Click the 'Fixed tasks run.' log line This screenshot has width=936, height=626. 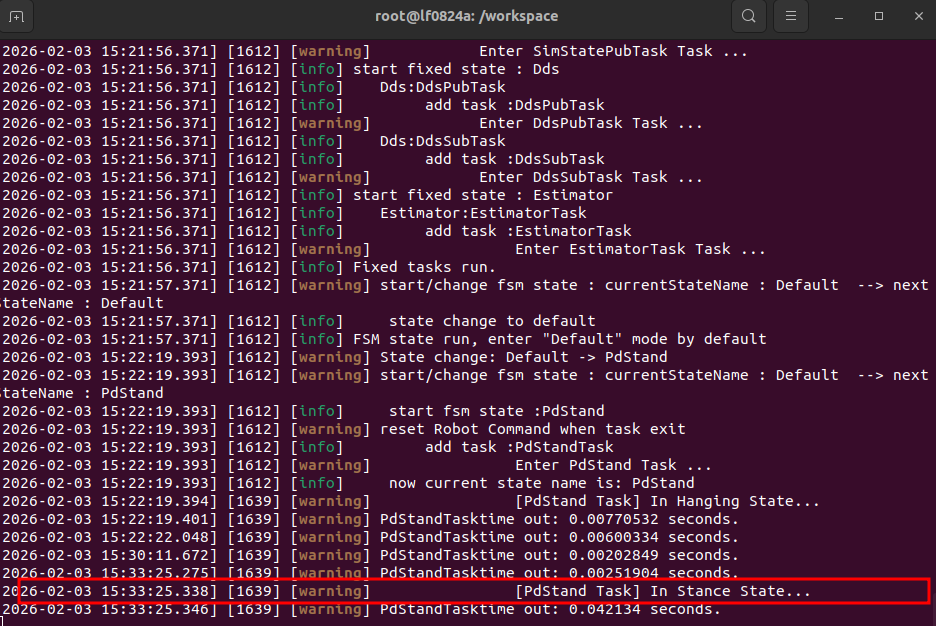[x=424, y=267]
